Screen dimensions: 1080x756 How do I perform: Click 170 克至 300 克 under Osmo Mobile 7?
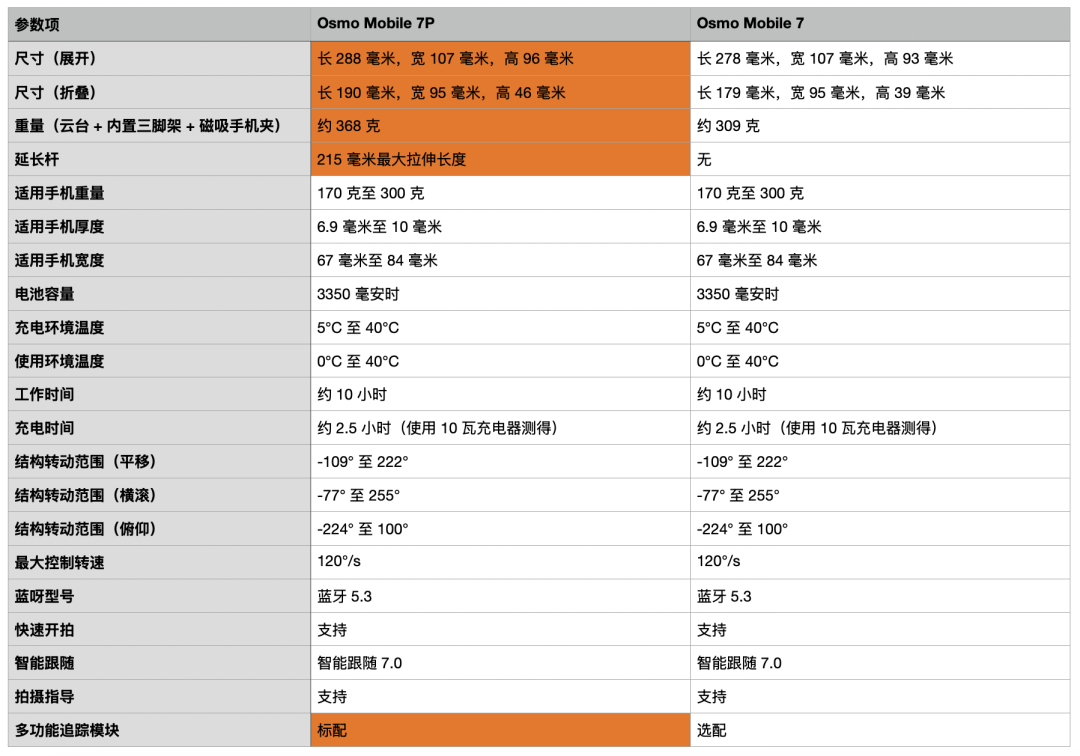pyautogui.click(x=880, y=193)
